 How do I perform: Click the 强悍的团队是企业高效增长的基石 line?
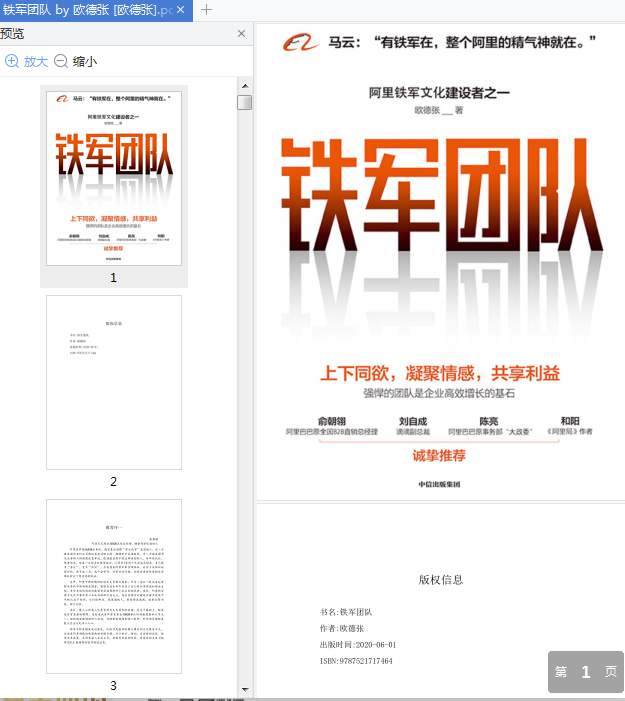click(439, 393)
